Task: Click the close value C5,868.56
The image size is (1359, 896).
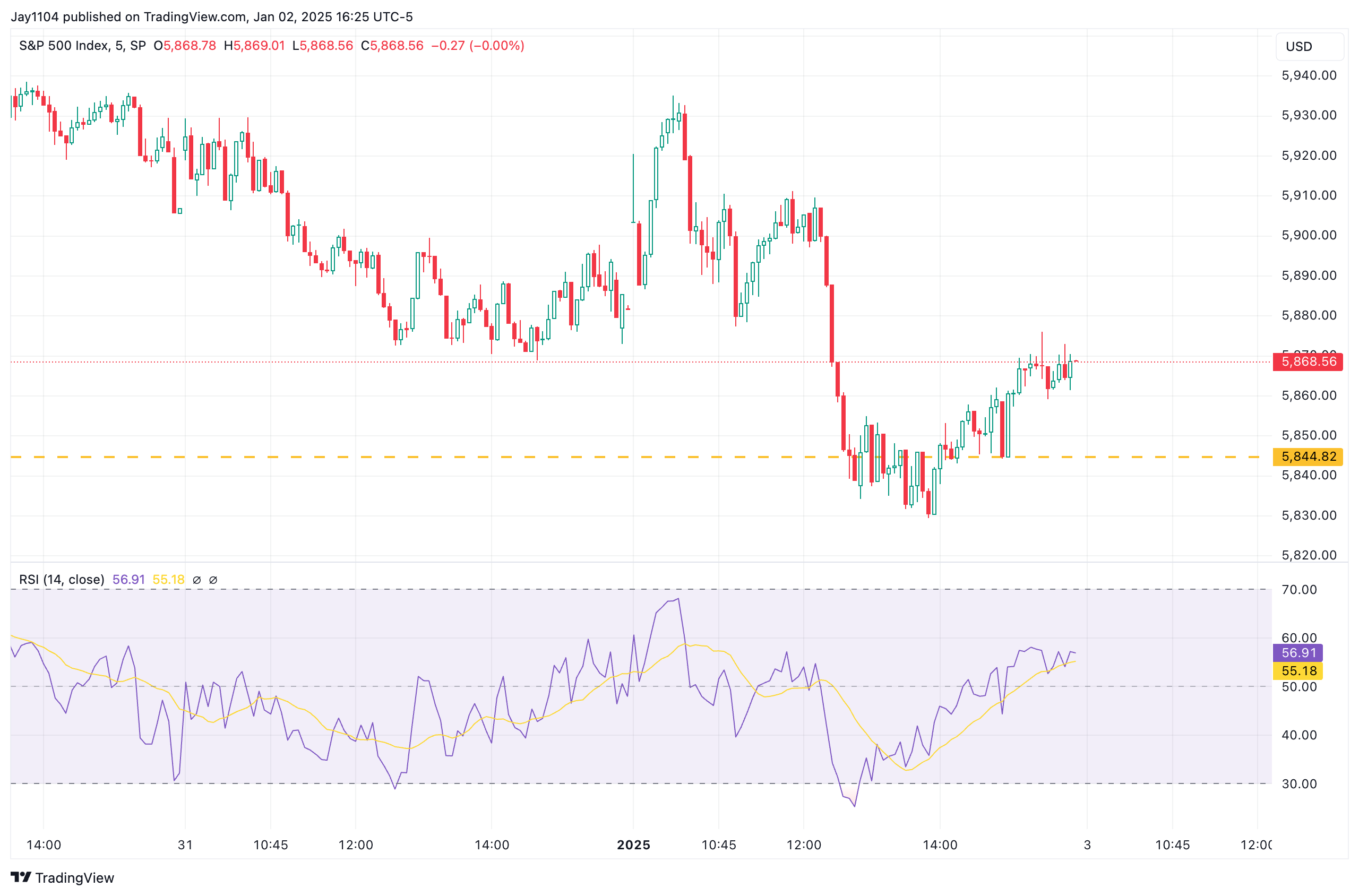Action: tap(392, 46)
